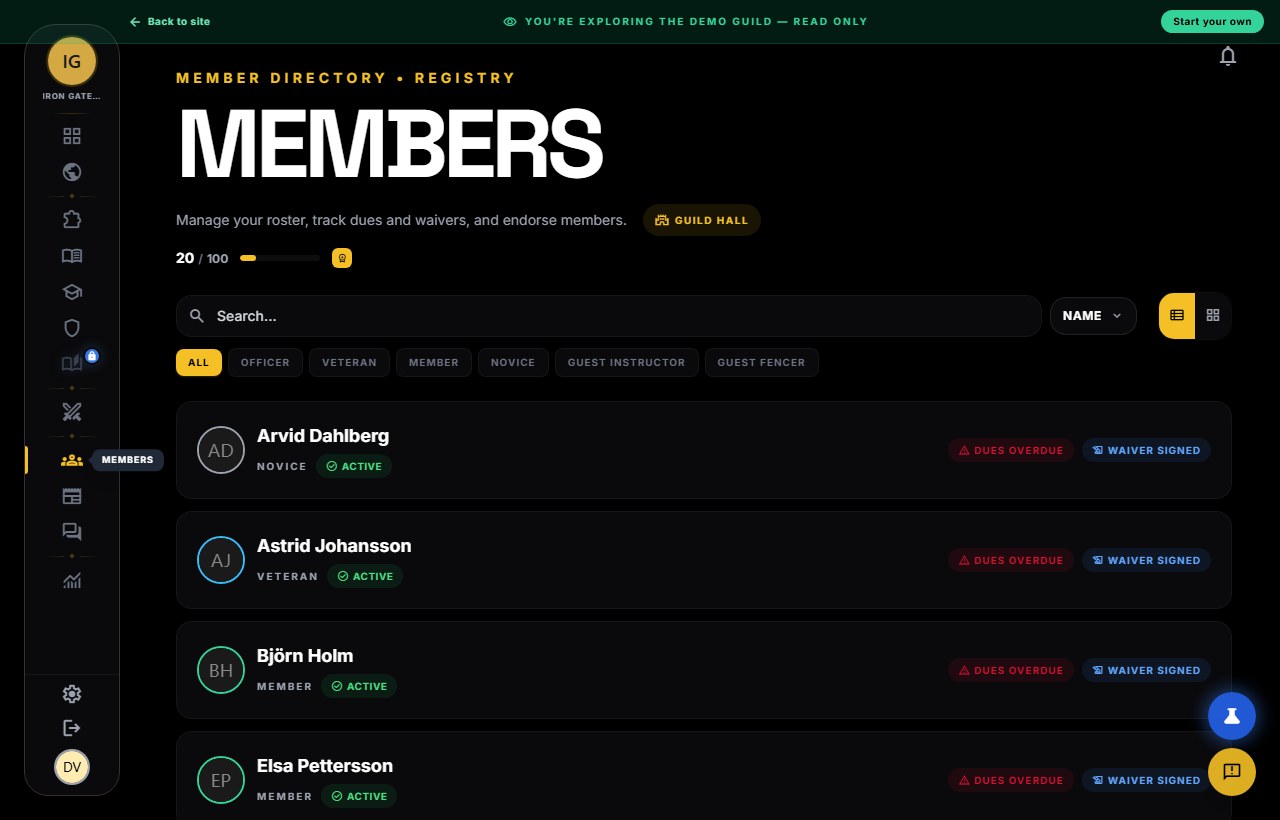The height and width of the screenshot is (820, 1280).
Task: Select the graduation cap sidebar icon
Action: click(x=72, y=292)
